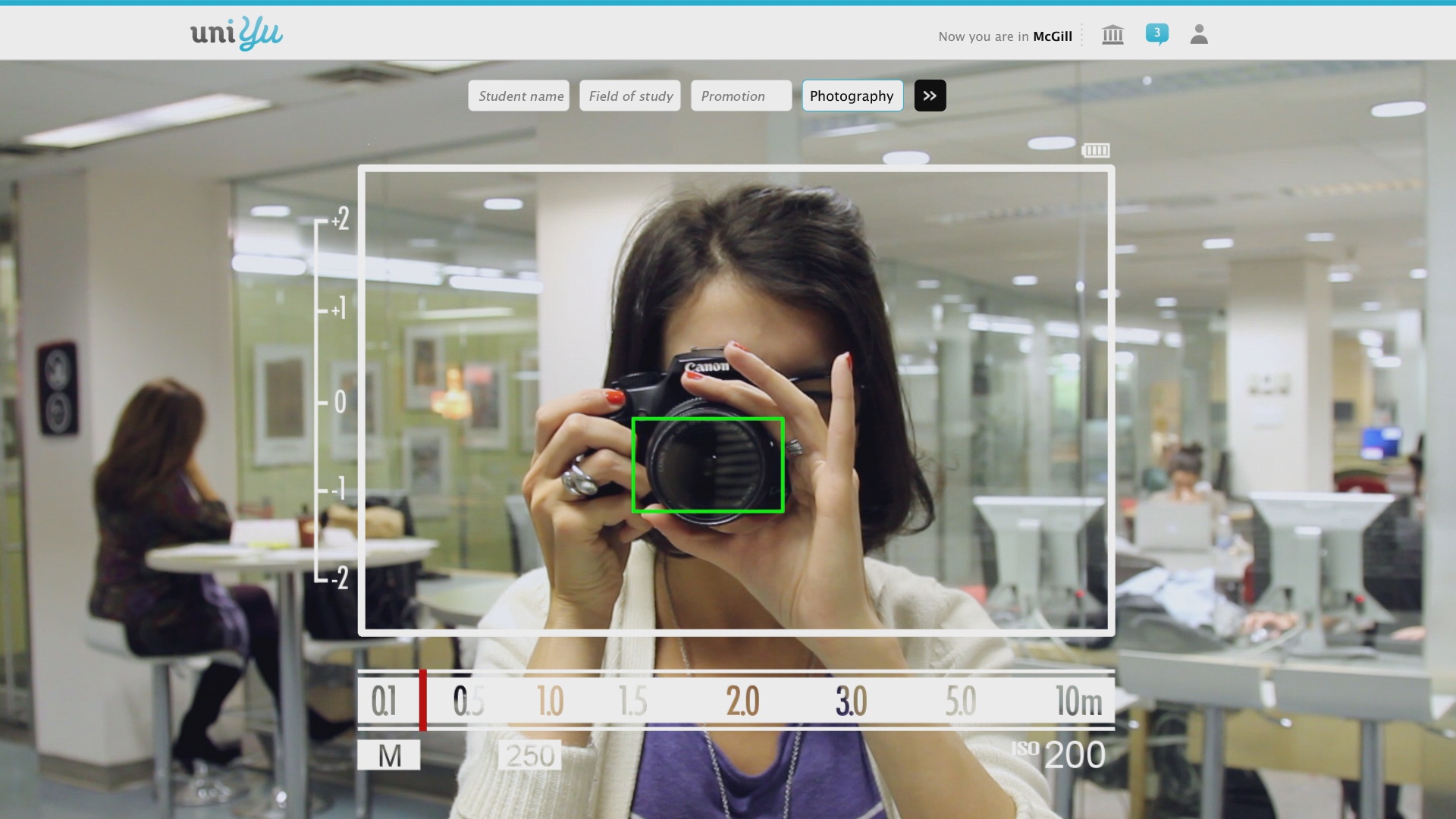This screenshot has width=1456, height=819.
Task: Click 0 on the exposure scale
Action: [340, 402]
